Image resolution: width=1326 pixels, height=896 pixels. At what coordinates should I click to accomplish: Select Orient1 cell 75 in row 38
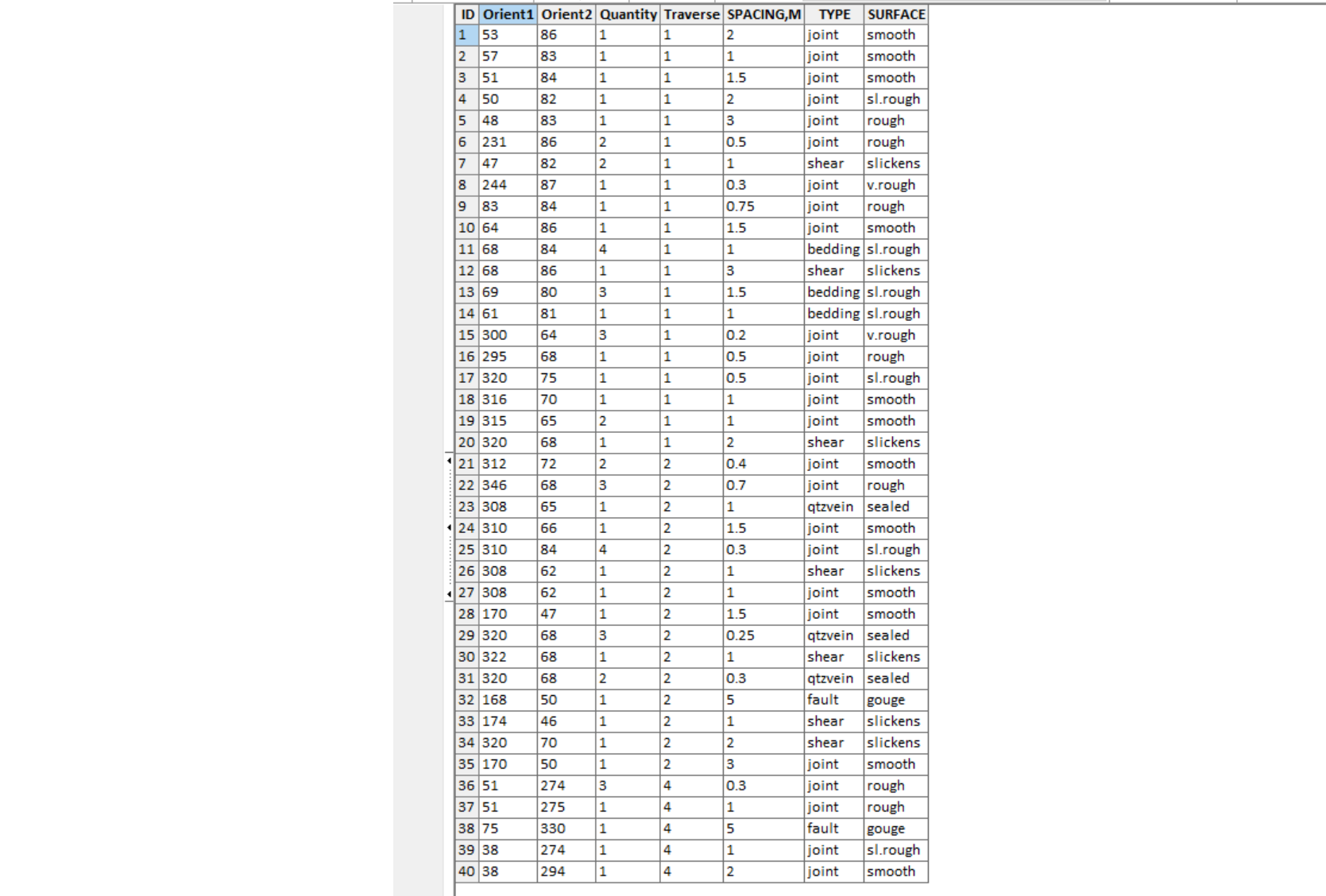[x=508, y=828]
